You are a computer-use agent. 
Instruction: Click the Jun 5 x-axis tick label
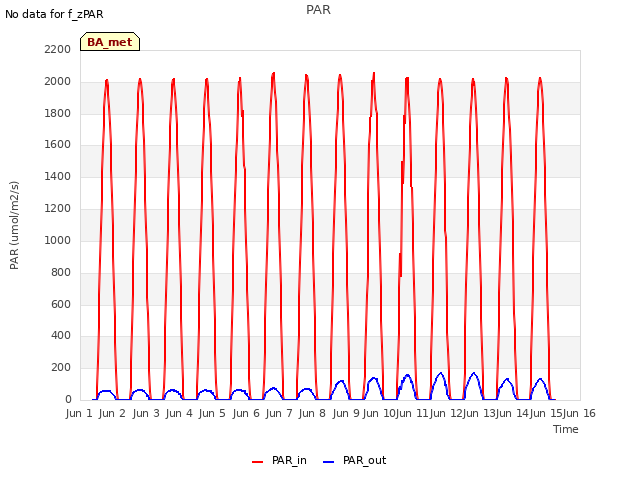tap(212, 413)
